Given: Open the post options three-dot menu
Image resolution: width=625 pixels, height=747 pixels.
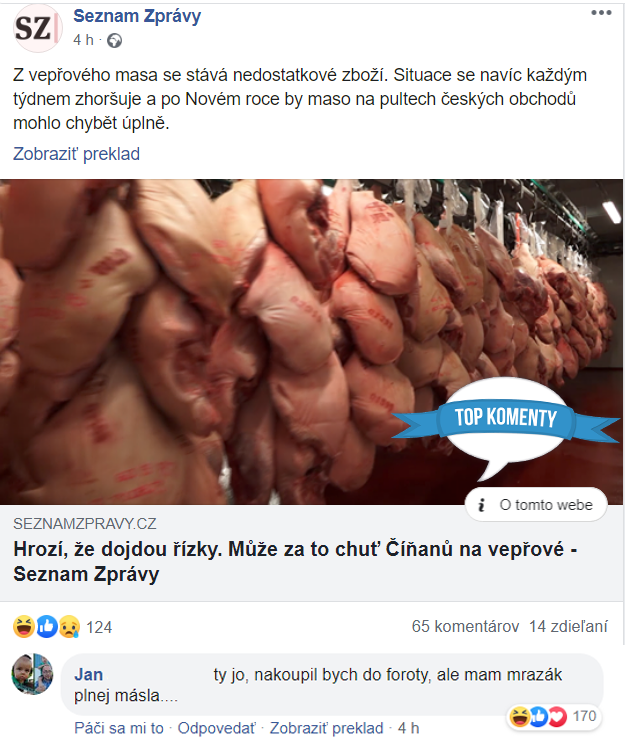Looking at the screenshot, I should coord(601,13).
